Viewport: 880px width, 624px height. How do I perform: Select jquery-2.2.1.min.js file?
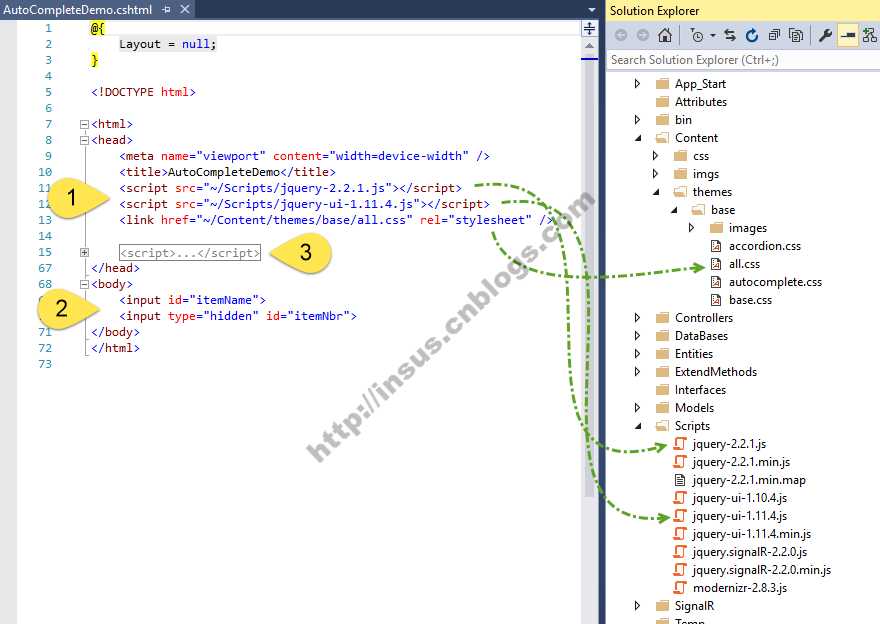[x=741, y=462]
